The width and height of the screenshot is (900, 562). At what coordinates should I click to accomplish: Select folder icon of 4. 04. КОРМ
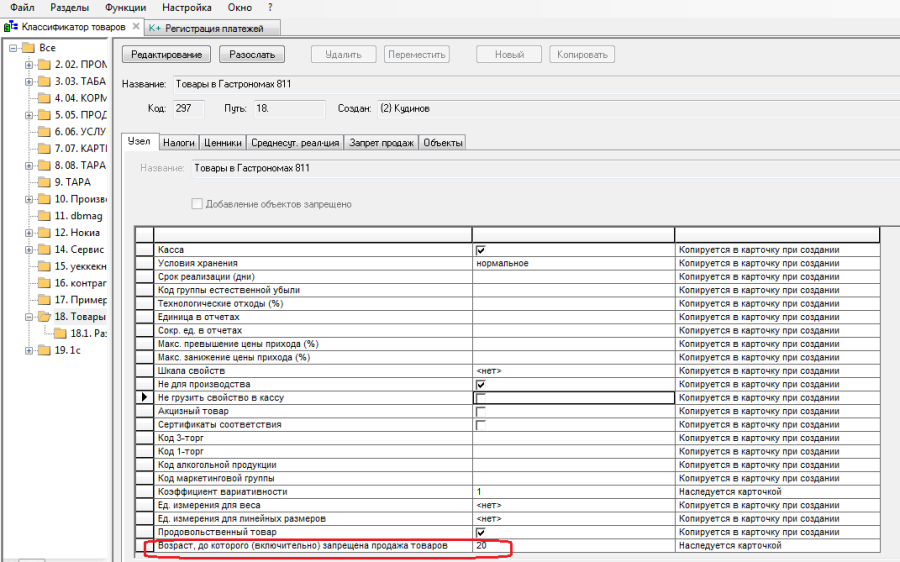(44, 98)
